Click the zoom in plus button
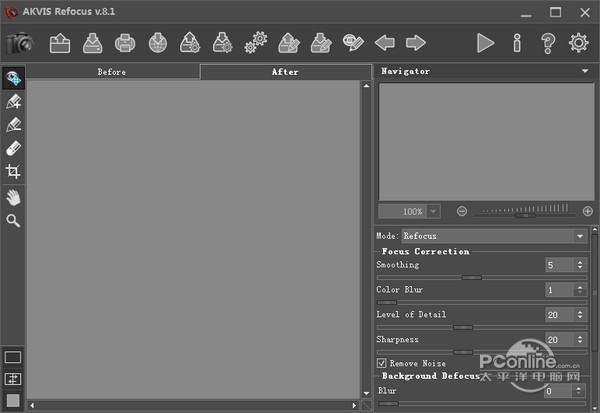This screenshot has width=600, height=413. [588, 211]
